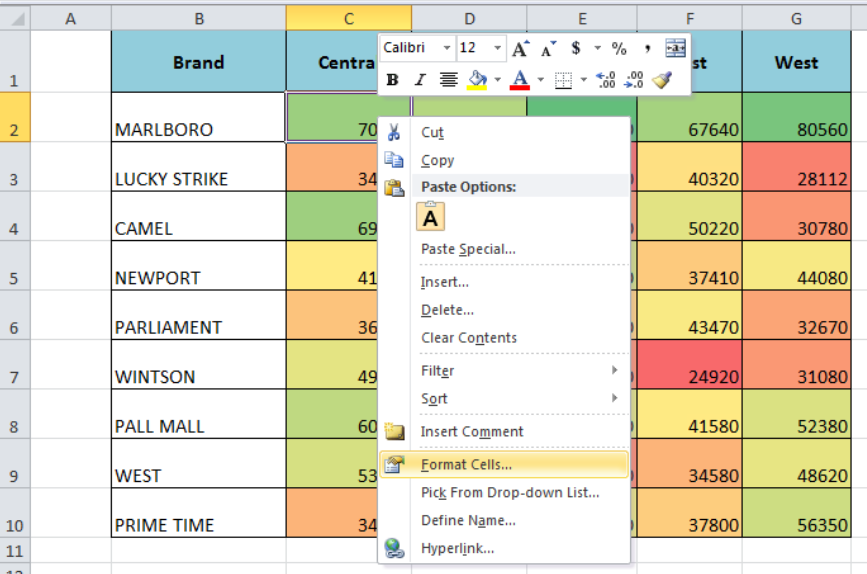Expand the Filter submenu arrow
Viewport: 867px width, 574px height.
614,370
